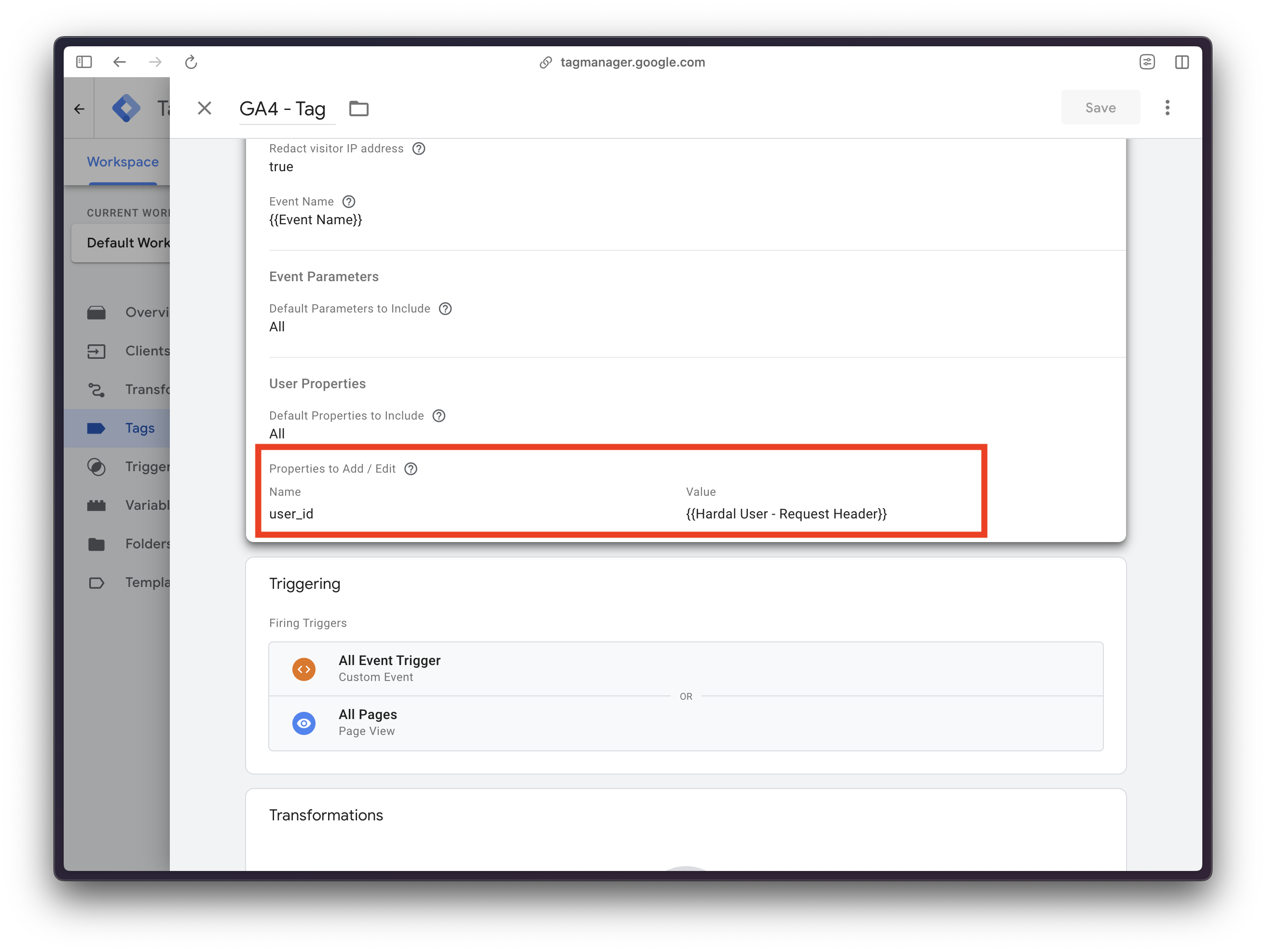Click the Overview briefcase icon
The width and height of the screenshot is (1266, 952).
pos(96,313)
